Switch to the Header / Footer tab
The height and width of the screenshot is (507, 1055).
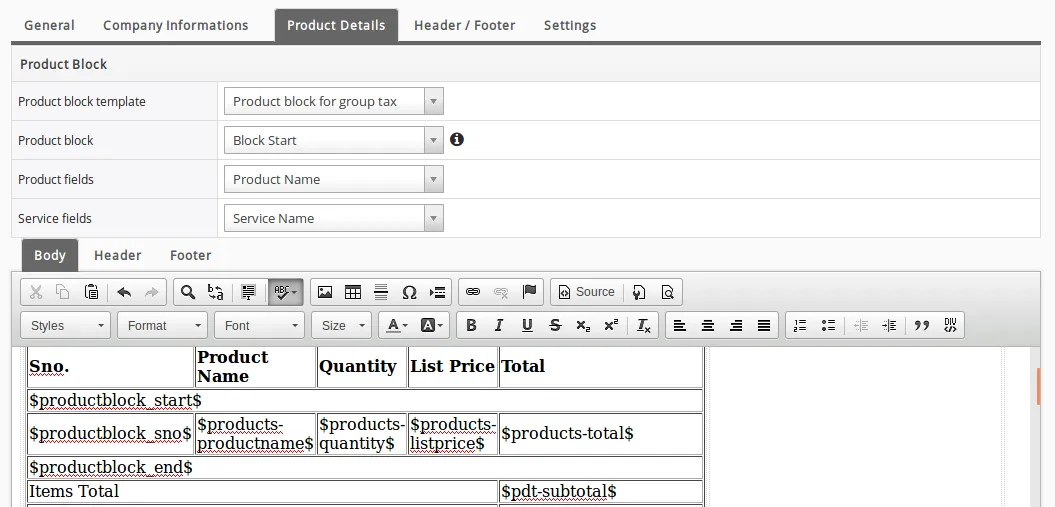464,25
